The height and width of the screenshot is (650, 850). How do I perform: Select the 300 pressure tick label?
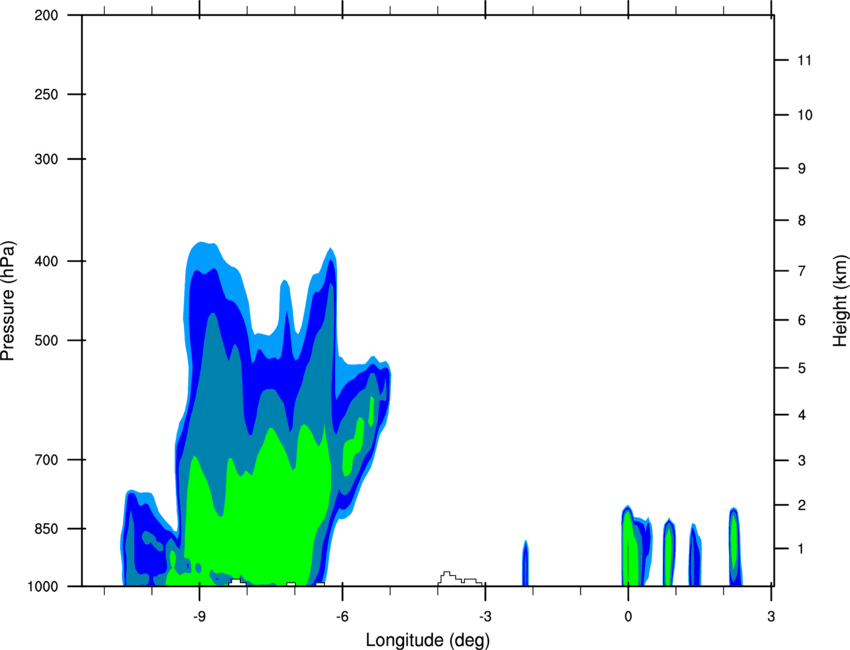coord(46,159)
